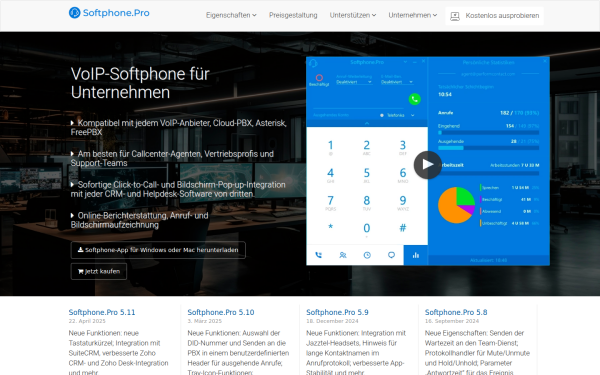Image resolution: width=600 pixels, height=375 pixels.
Task: Click the green Sprechen legend swatch
Action: pos(481,188)
